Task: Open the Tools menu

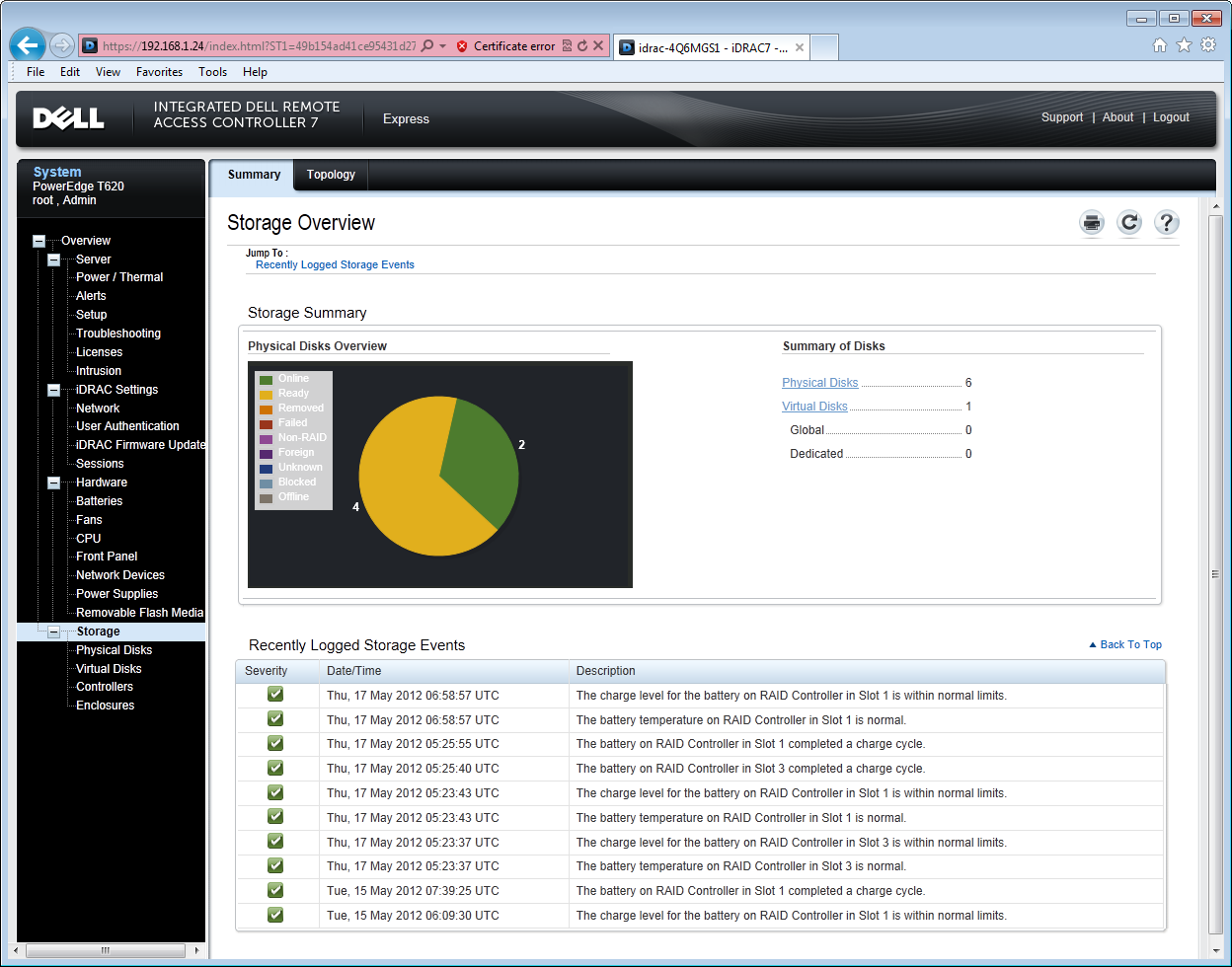Action: click(x=212, y=72)
